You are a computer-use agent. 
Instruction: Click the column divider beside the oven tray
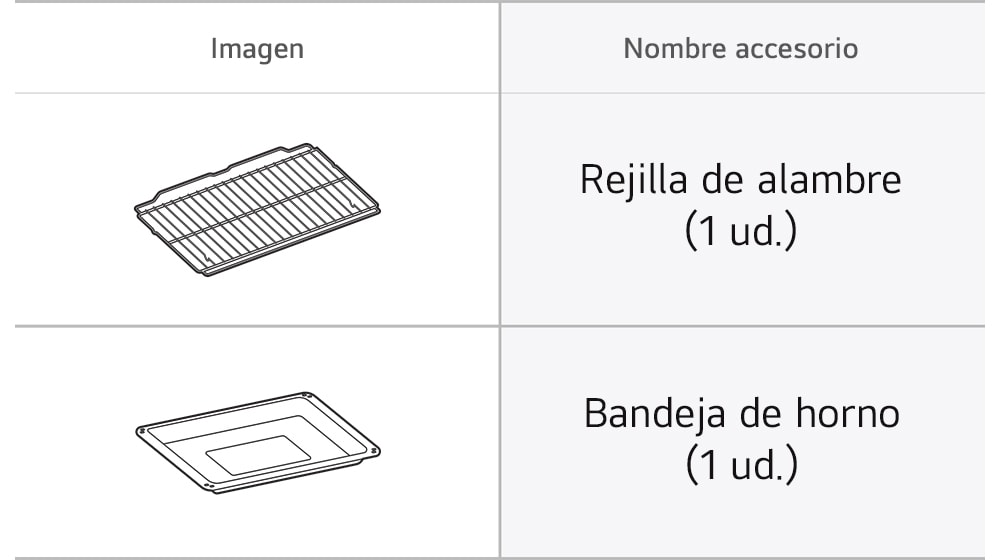tap(500, 443)
